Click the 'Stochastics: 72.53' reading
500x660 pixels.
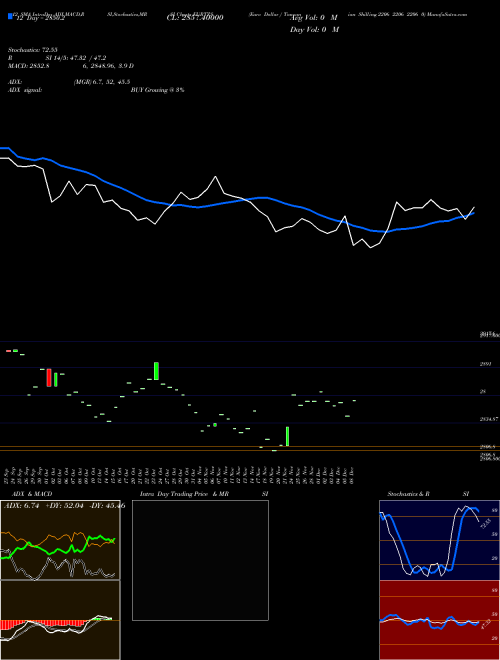click(x=33, y=50)
